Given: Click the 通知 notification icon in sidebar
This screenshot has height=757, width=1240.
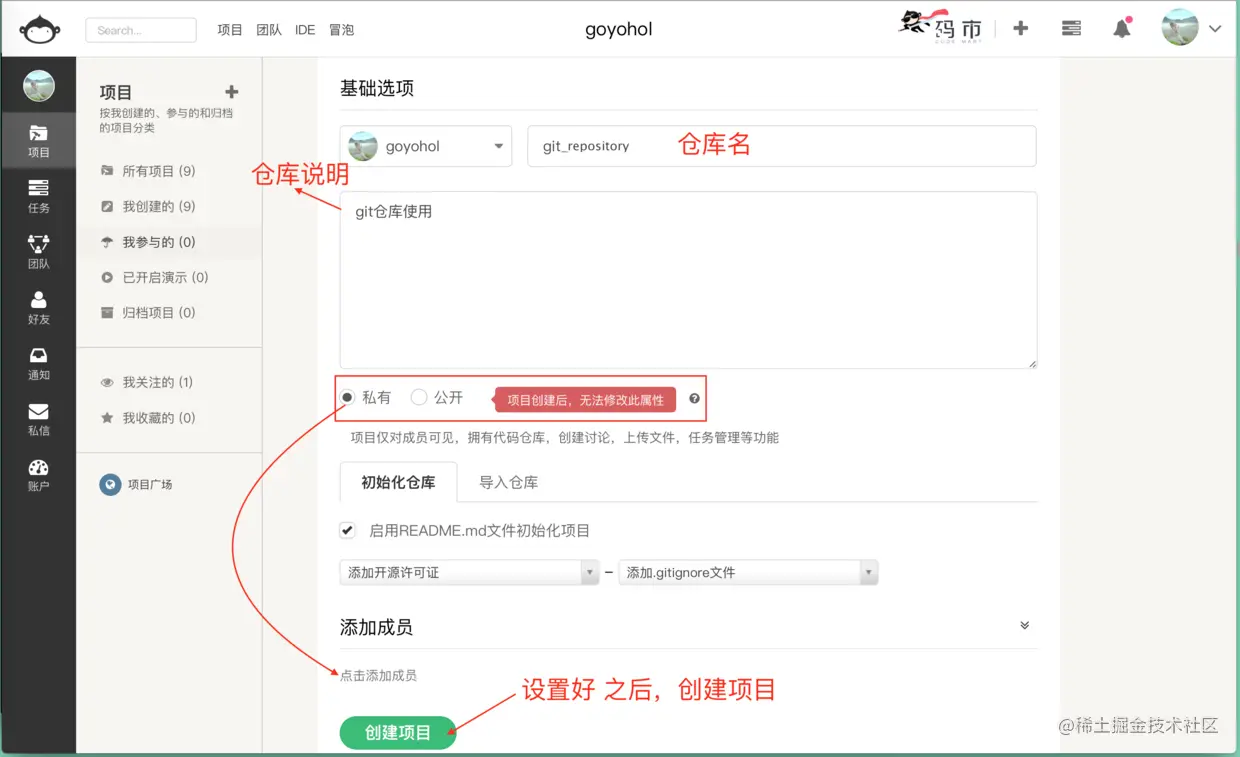Looking at the screenshot, I should [x=40, y=362].
